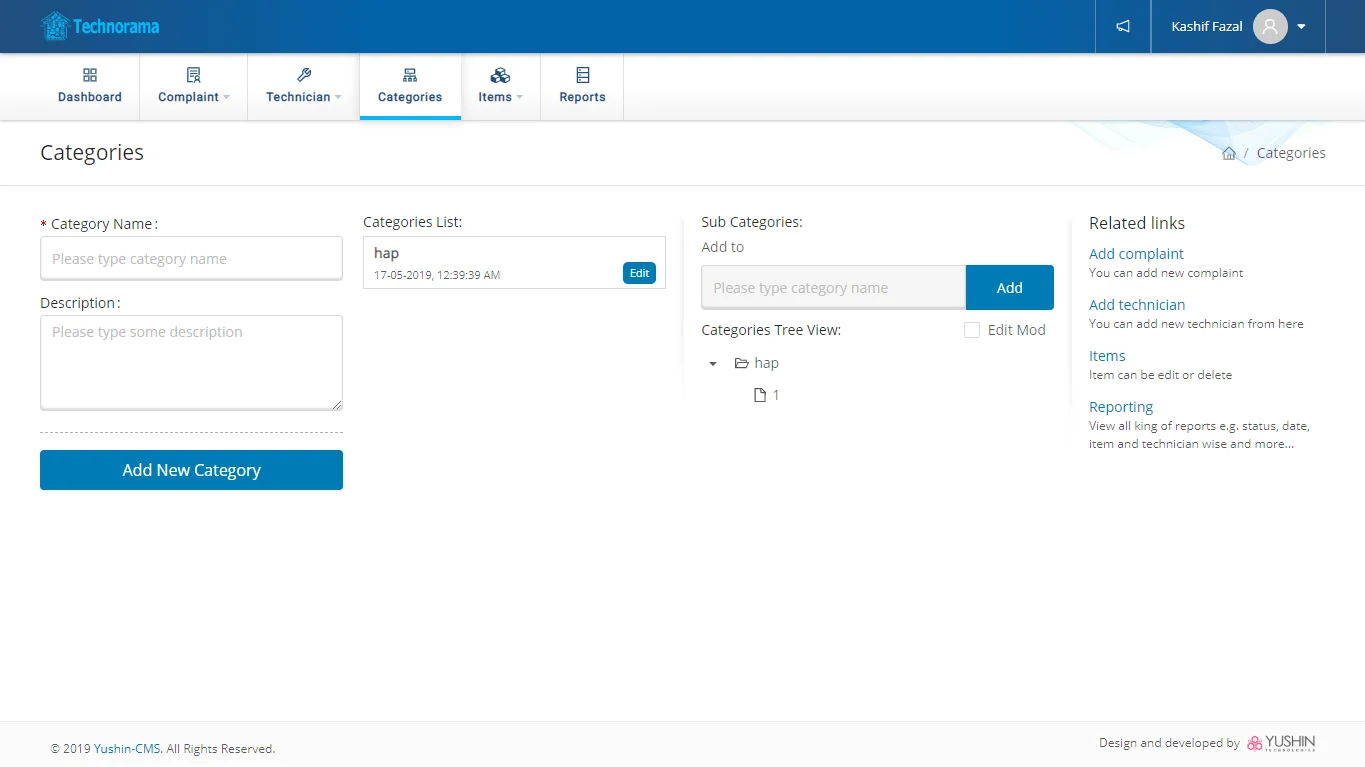1365x767 pixels.
Task: Click Edit button on hap category
Action: coord(639,273)
